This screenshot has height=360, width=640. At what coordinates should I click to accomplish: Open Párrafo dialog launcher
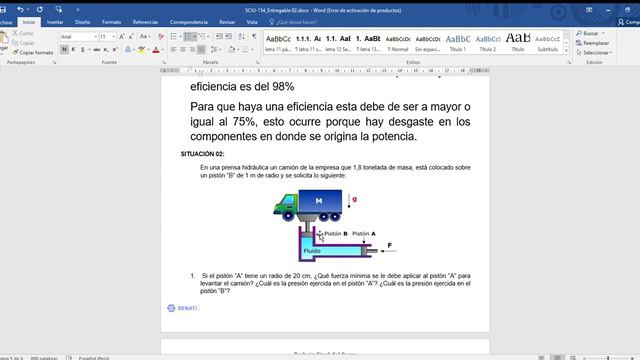pos(258,62)
